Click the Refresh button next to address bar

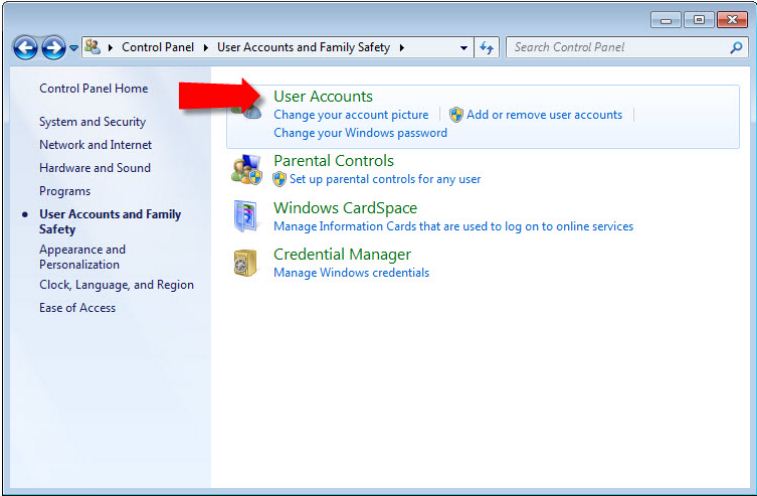(x=487, y=47)
